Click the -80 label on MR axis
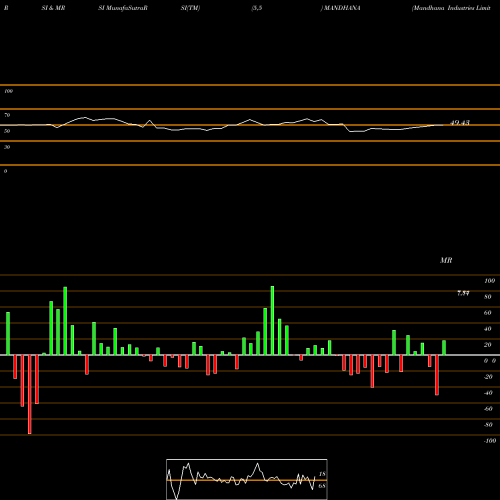 click(x=488, y=425)
